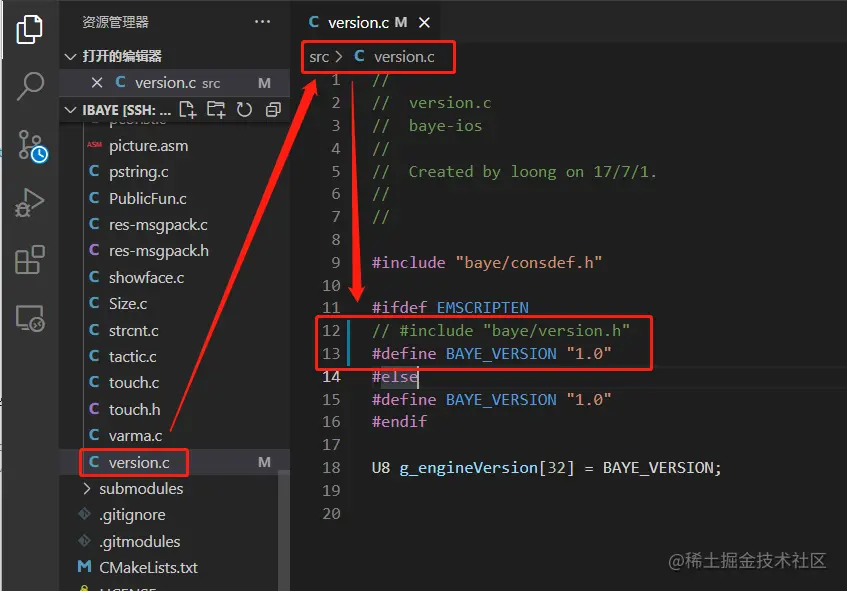Click the git icon beside .gitignore
Image resolution: width=847 pixels, height=591 pixels.
pos(84,514)
